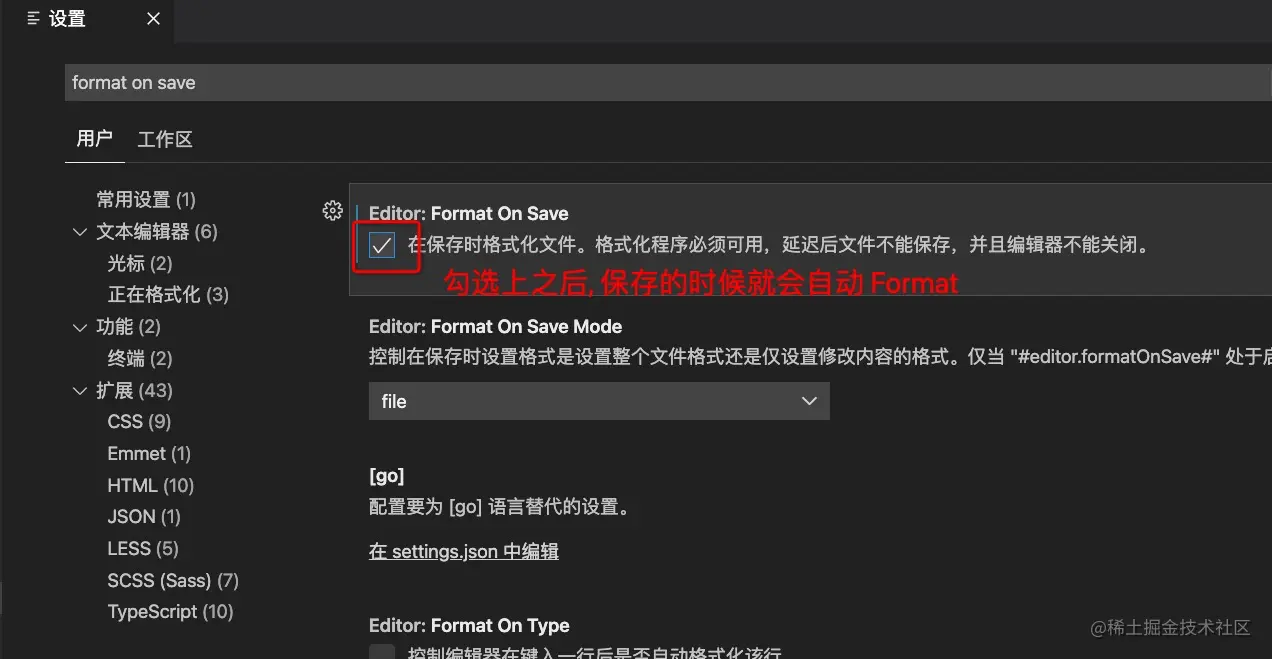
Task: Collapse the 文本编辑器 tree section
Action: [x=81, y=232]
